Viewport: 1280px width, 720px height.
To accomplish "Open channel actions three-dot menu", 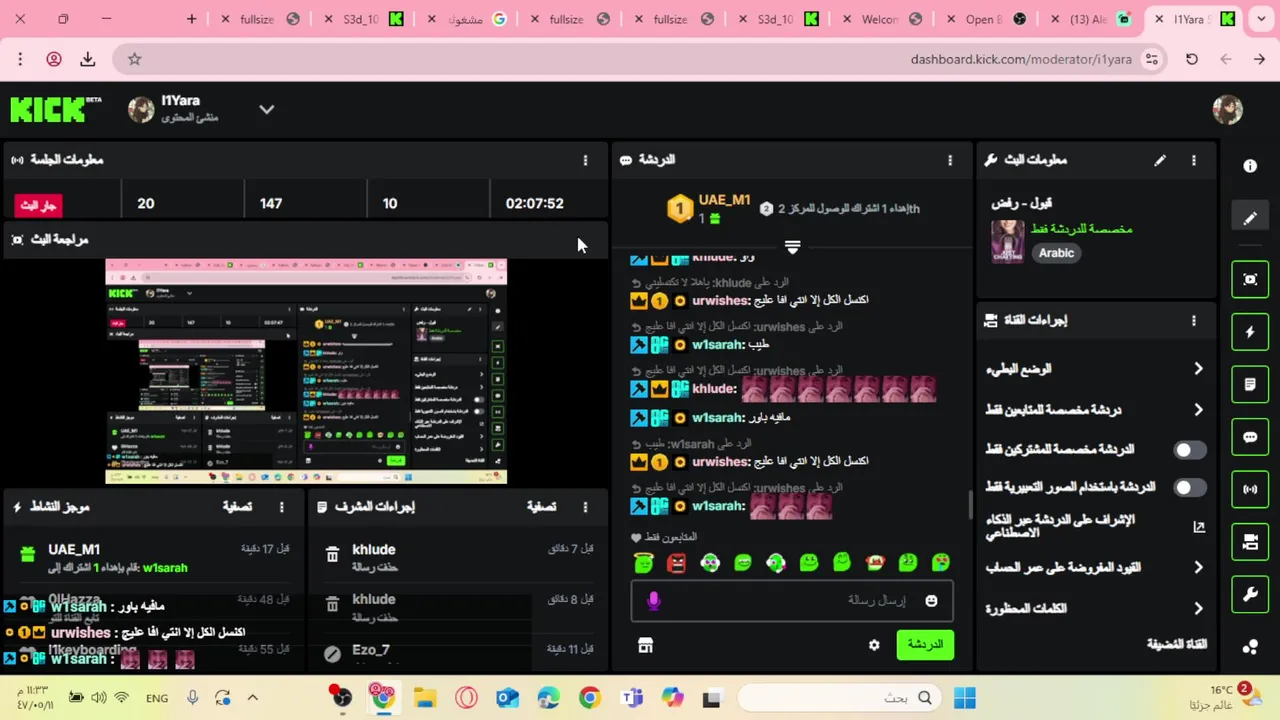I will (x=1193, y=320).
